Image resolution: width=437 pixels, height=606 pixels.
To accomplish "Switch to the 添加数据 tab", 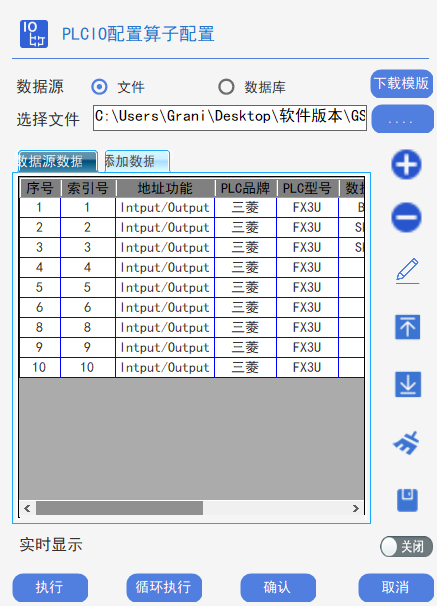I will tap(137, 161).
